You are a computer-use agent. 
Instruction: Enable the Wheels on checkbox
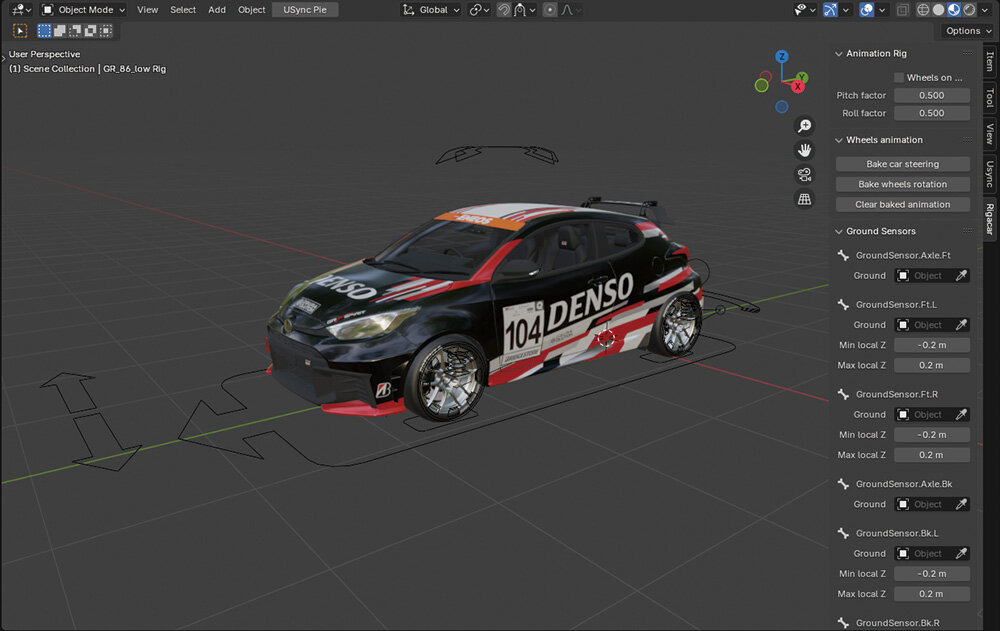pos(899,77)
